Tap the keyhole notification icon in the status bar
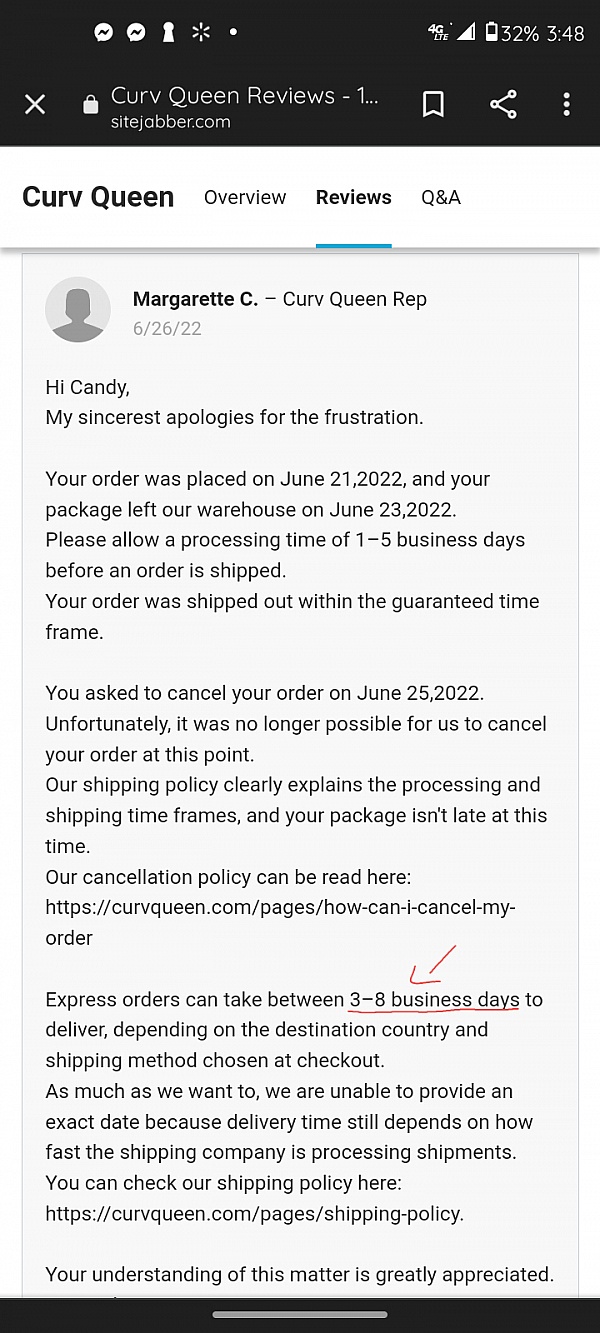600x1333 pixels. coord(169,32)
